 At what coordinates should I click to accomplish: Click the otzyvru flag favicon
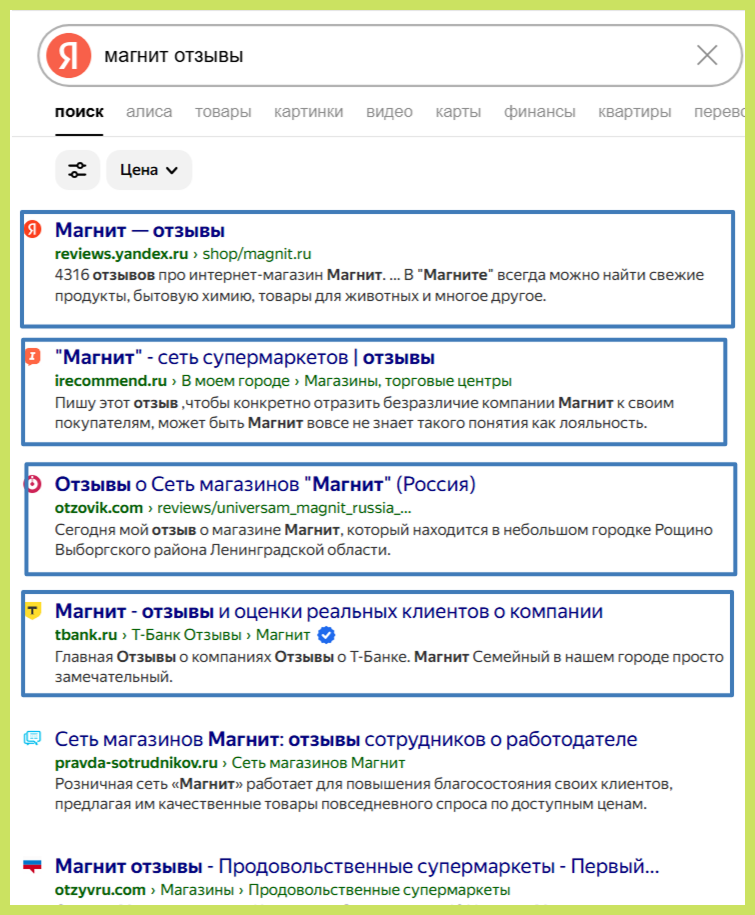click(x=33, y=866)
